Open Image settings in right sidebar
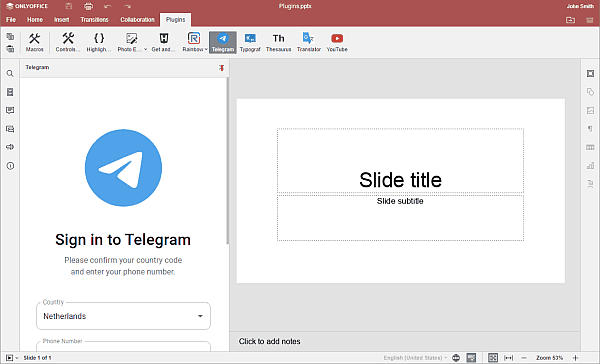Image resolution: width=600 pixels, height=364 pixels. click(590, 110)
